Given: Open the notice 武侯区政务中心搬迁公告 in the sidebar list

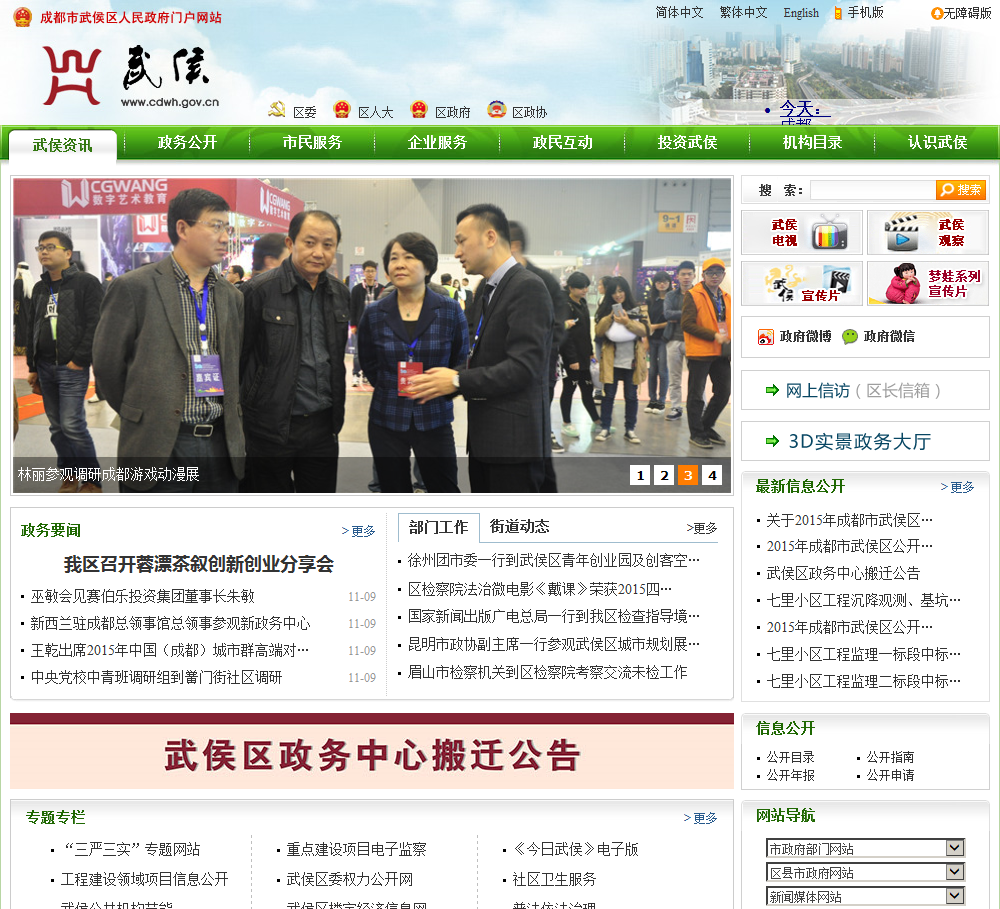Looking at the screenshot, I should pos(842,573).
